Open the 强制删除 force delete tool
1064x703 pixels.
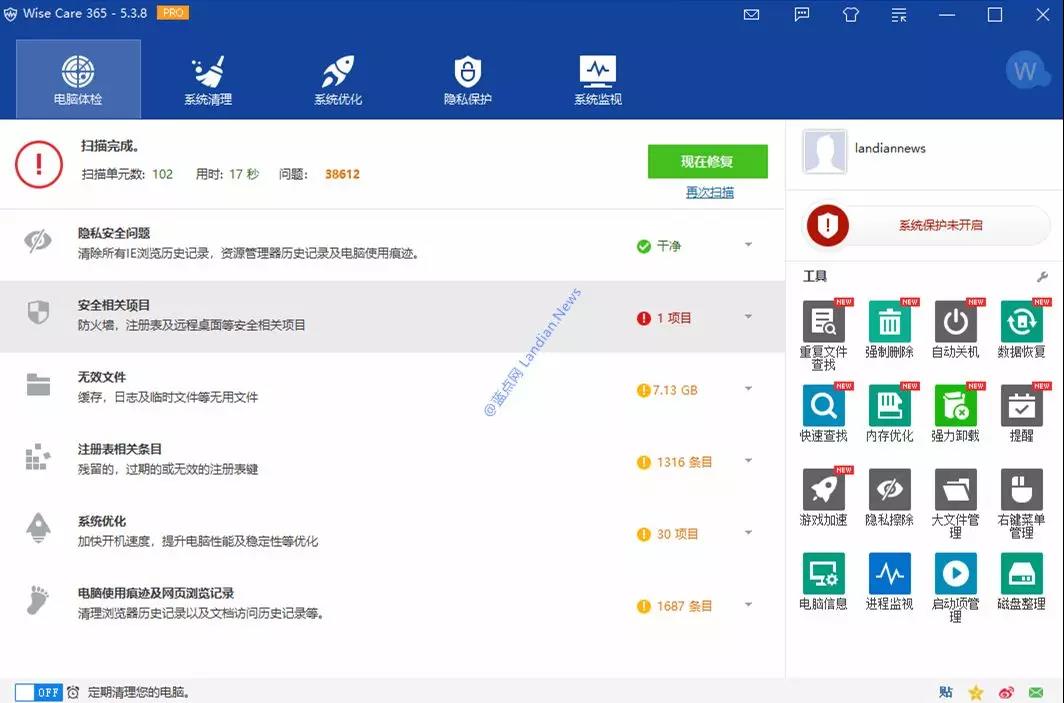click(x=889, y=322)
